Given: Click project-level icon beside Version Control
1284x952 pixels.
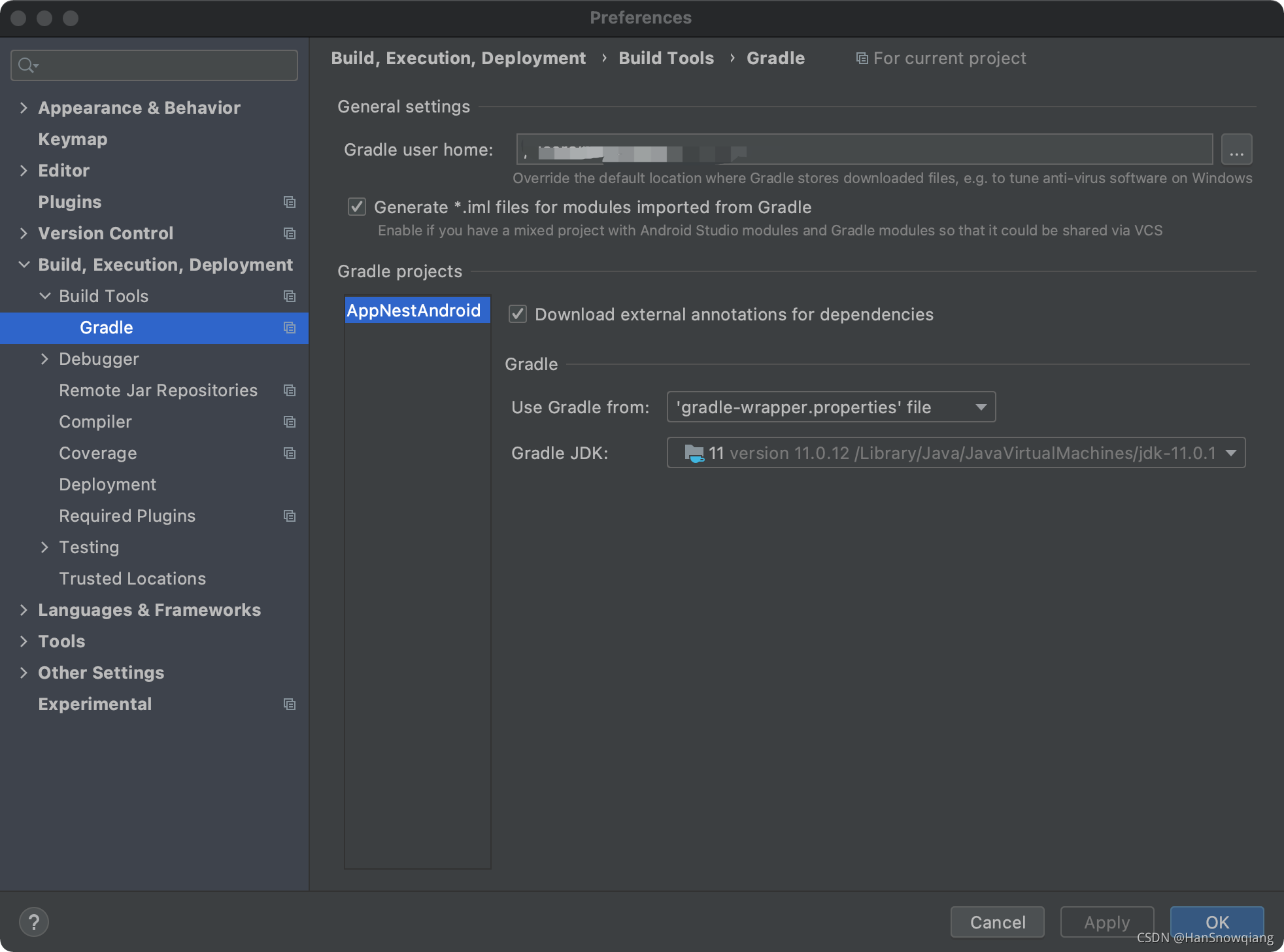Looking at the screenshot, I should point(290,233).
